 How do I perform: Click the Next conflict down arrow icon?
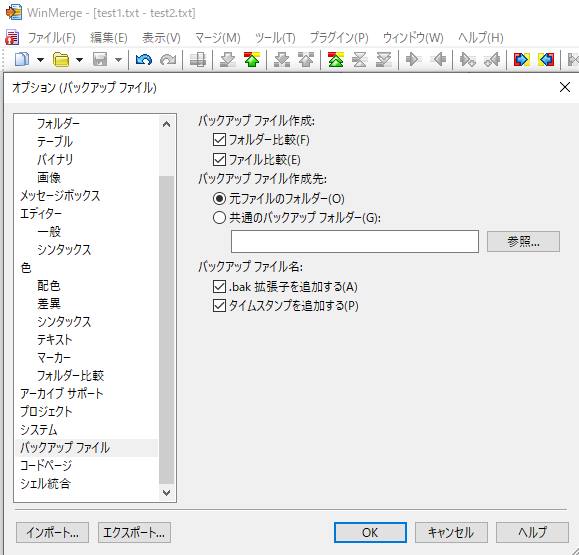(282, 59)
